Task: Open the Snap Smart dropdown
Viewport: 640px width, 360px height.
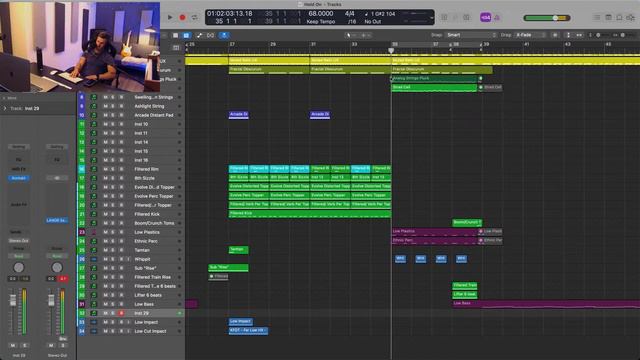Action: [471, 35]
